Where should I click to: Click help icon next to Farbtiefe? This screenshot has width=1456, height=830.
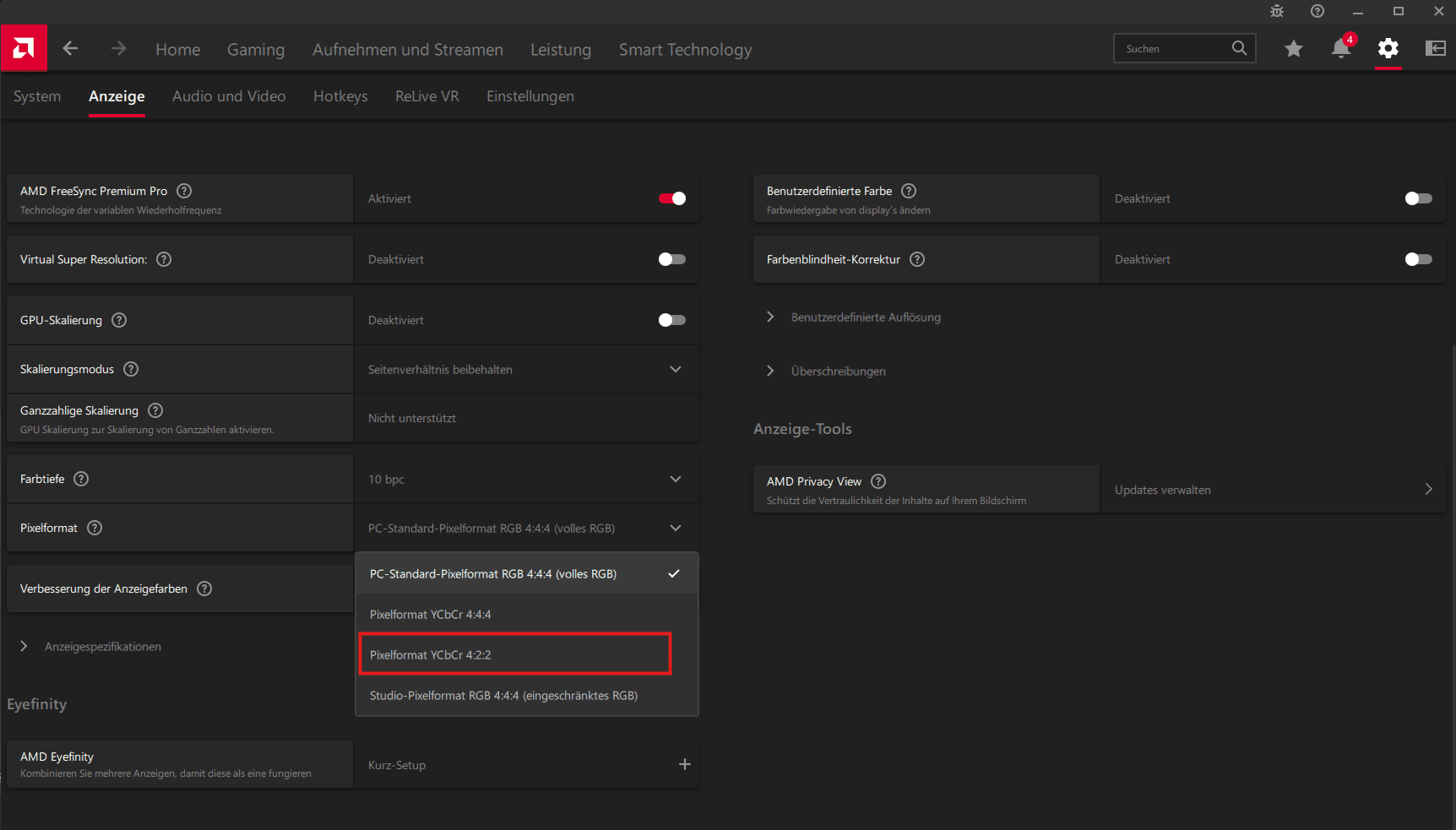81,479
